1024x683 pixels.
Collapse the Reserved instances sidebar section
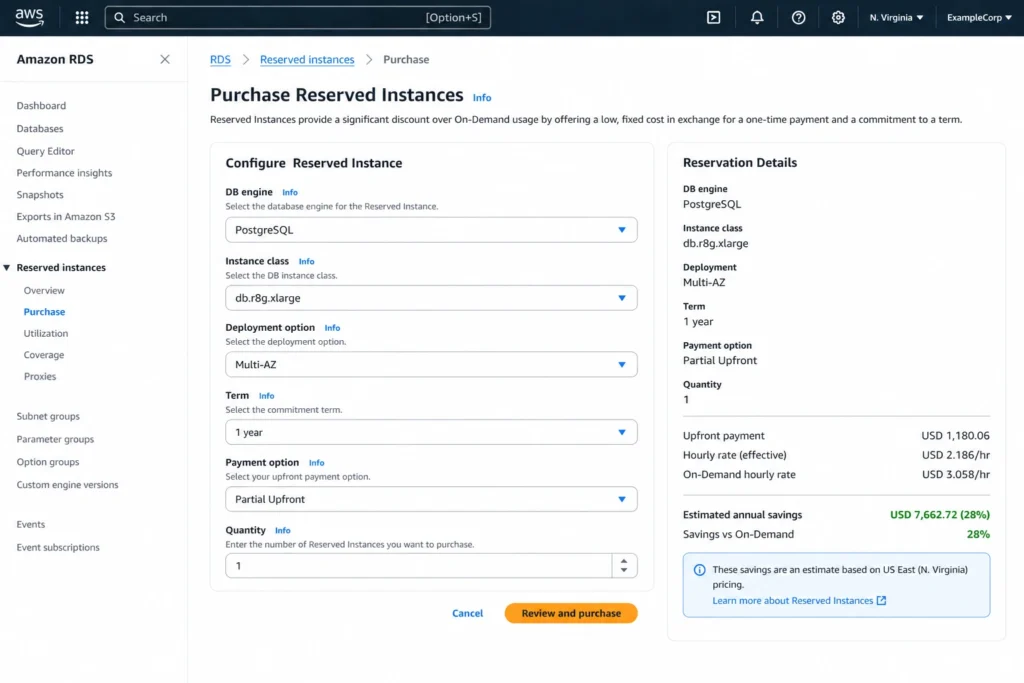click(9, 267)
